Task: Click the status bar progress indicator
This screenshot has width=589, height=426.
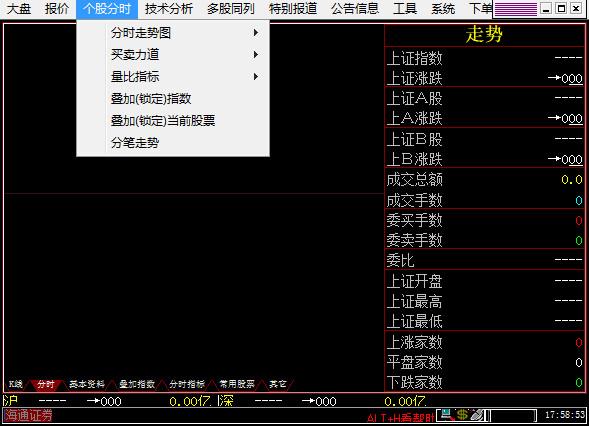Action: (513, 415)
